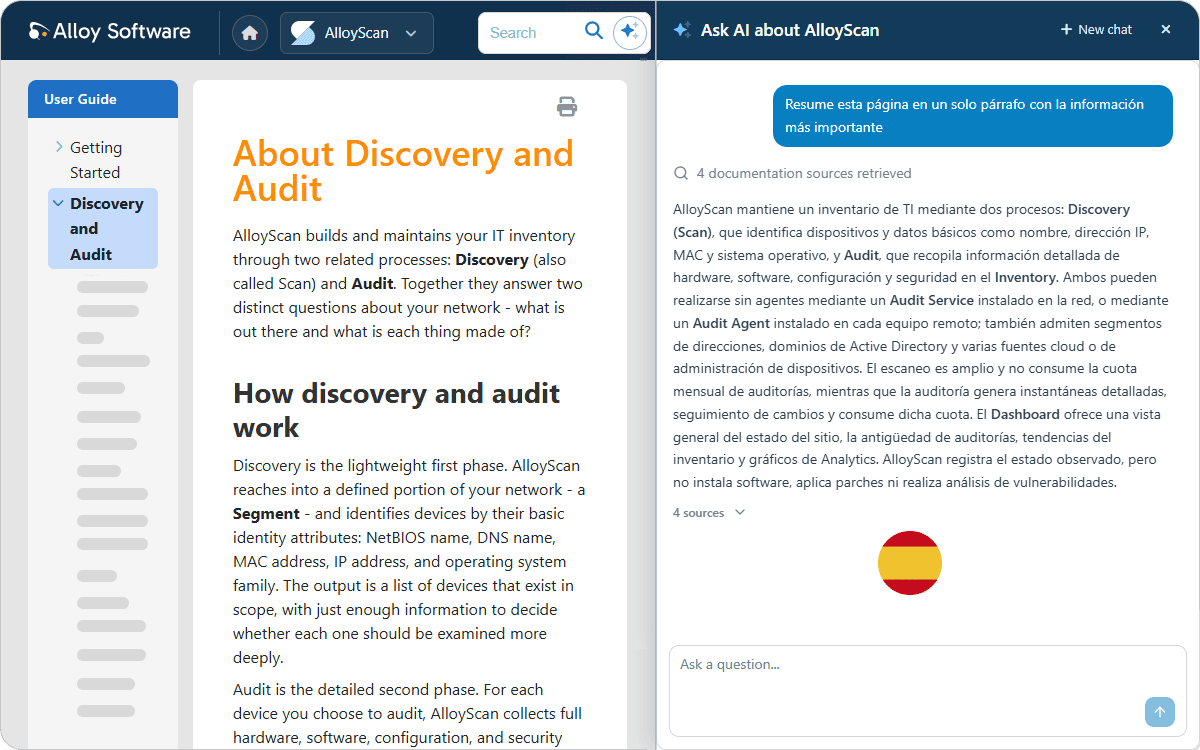Click the AlloyScan product logo icon
This screenshot has width=1200, height=750.
coord(303,33)
